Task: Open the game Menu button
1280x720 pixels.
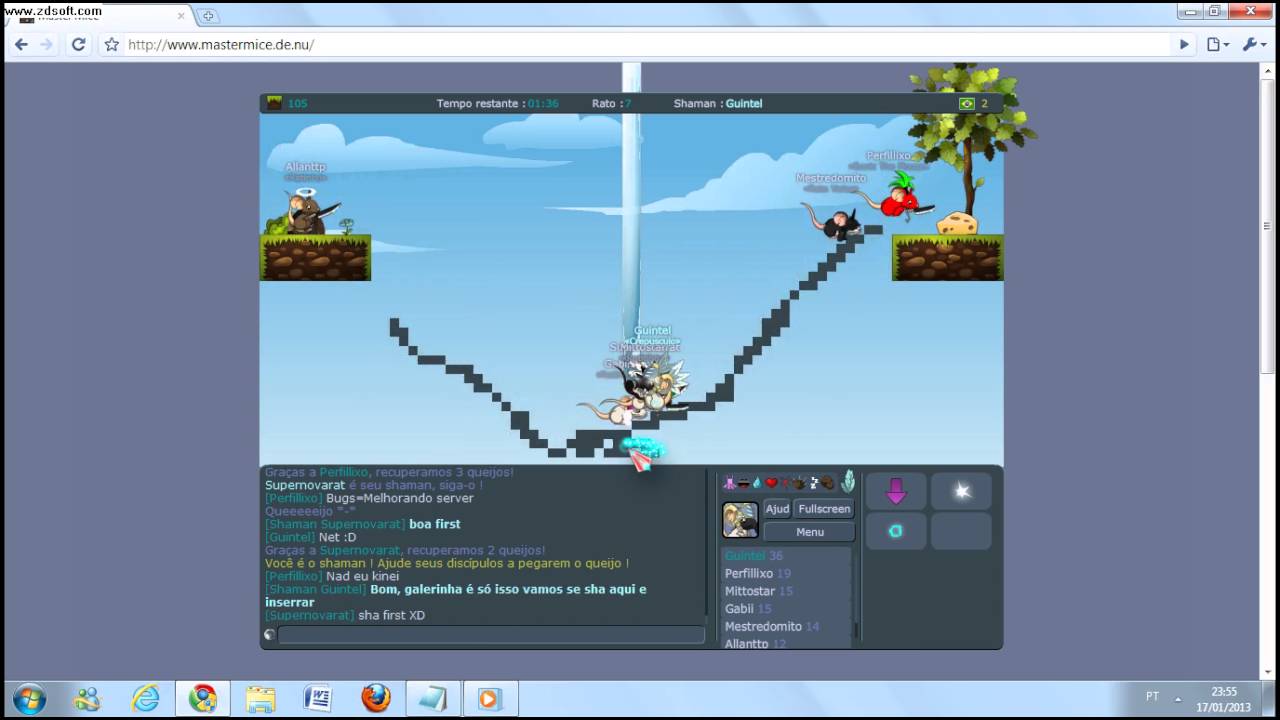Action: coord(809,532)
